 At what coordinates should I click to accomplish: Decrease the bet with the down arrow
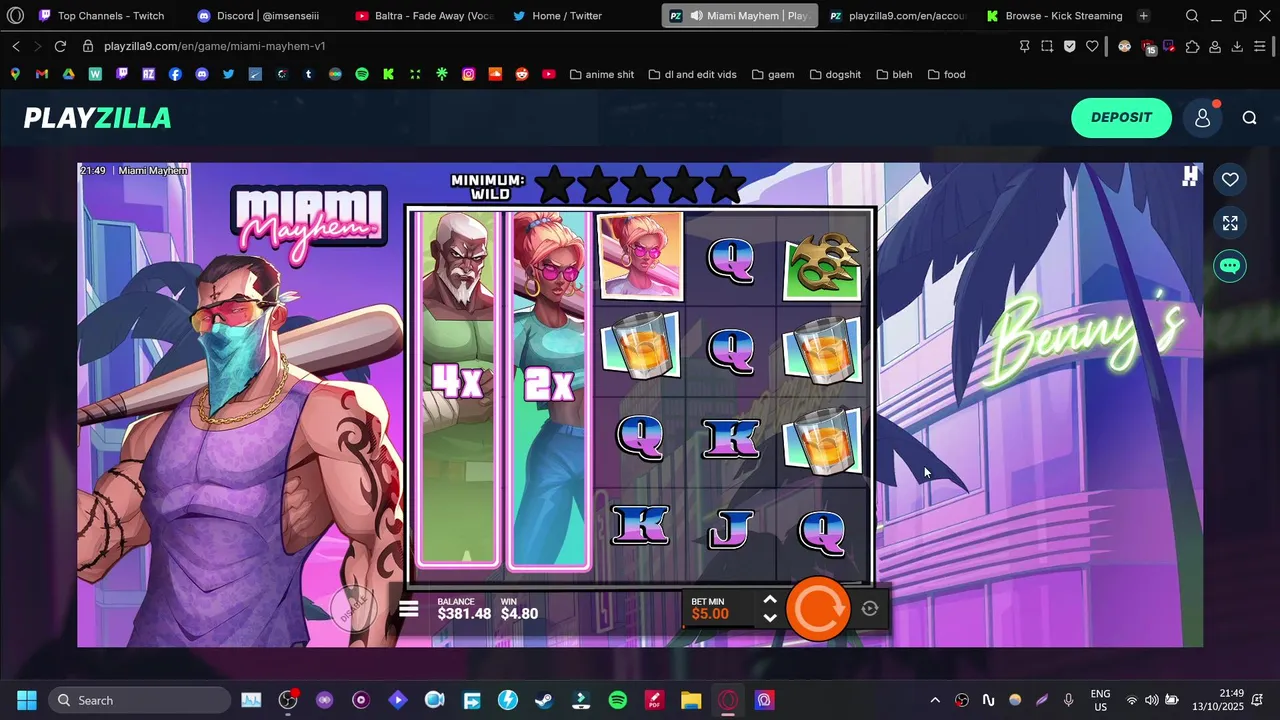[x=770, y=617]
